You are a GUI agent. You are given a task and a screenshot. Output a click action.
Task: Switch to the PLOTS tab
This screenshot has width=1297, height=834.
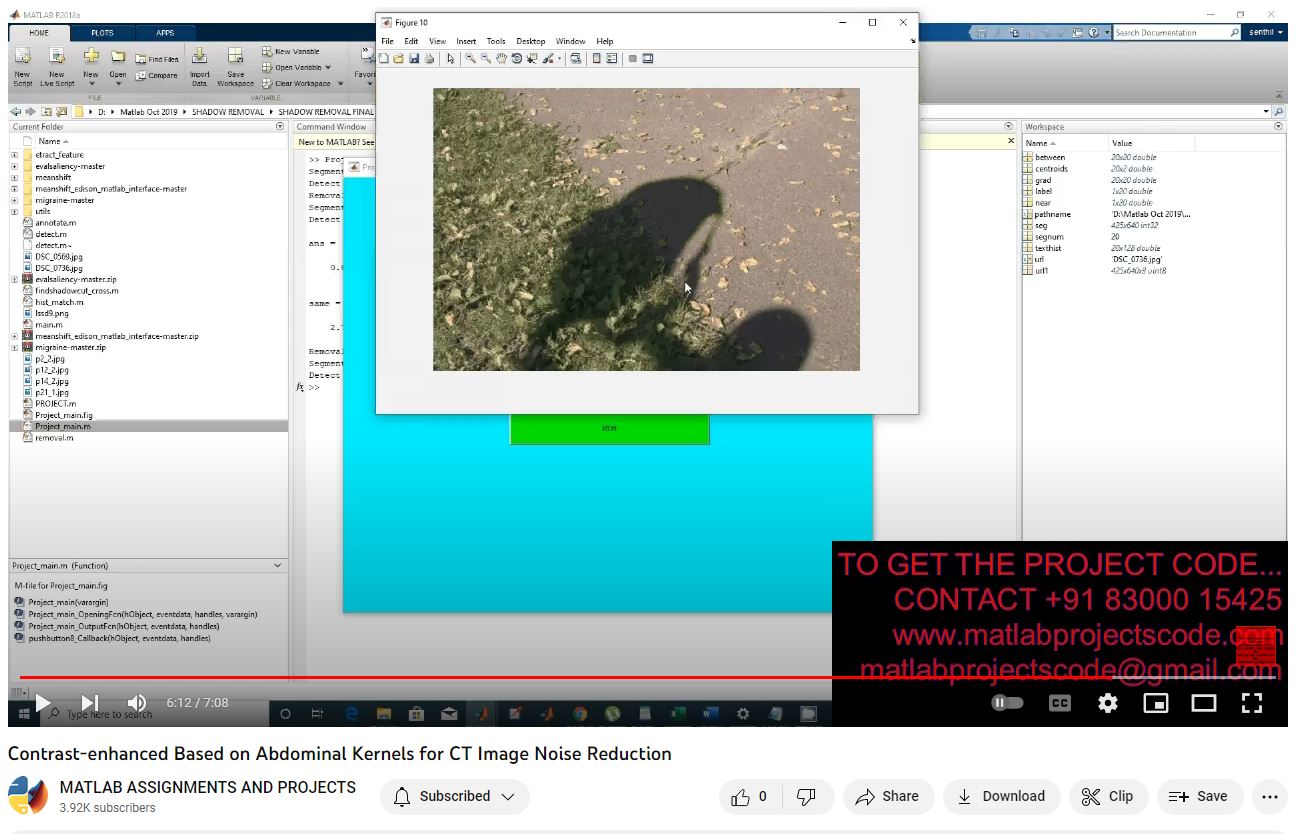tap(102, 33)
